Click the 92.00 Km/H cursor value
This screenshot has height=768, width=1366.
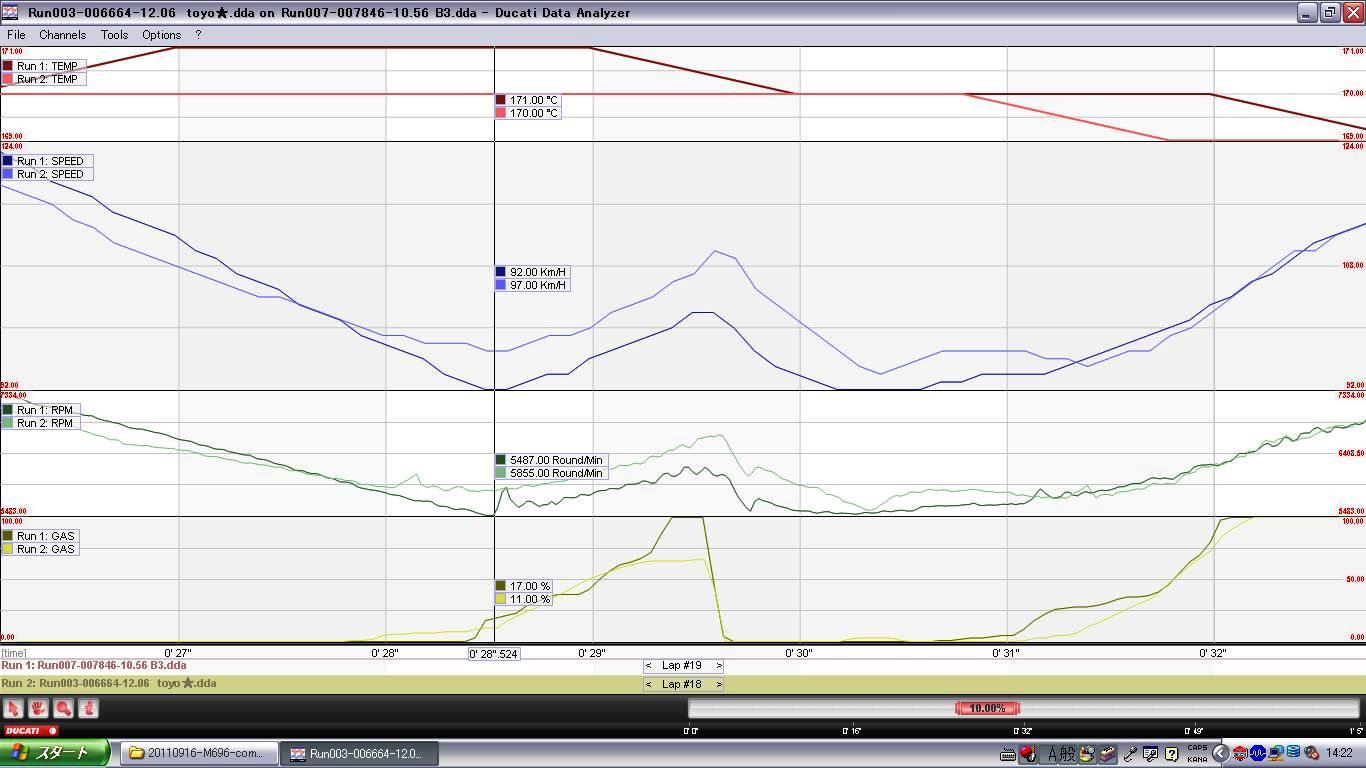tap(532, 272)
